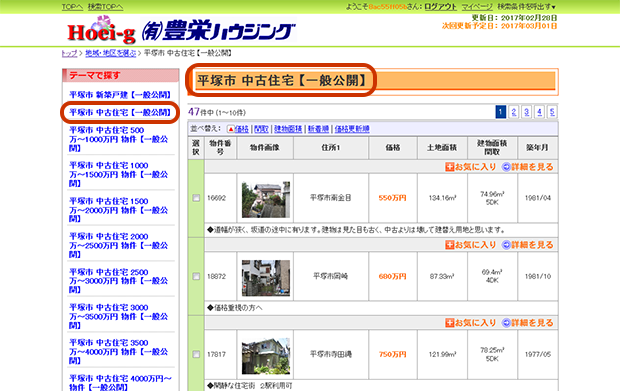
Task: Click property number 18872
Action: [216, 276]
